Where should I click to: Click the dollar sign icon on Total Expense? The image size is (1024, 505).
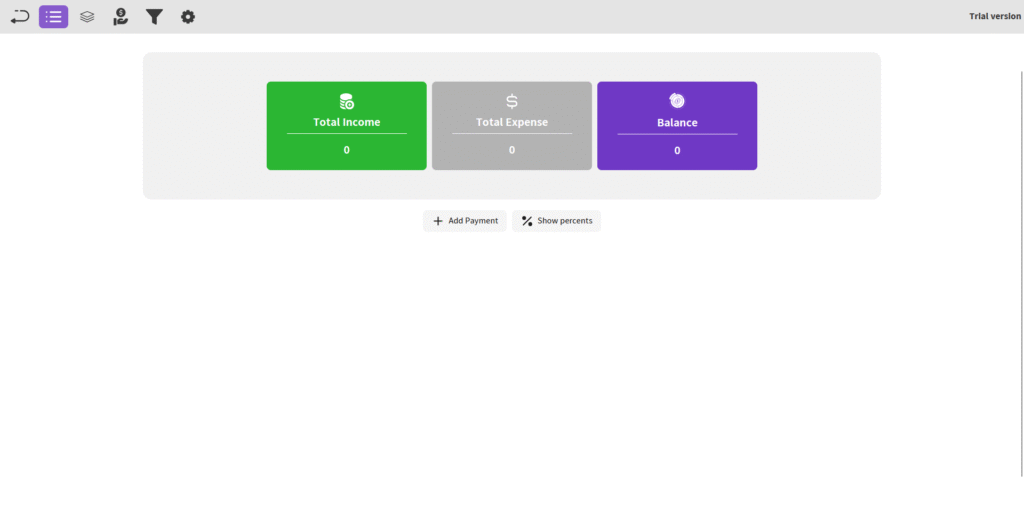(512, 101)
